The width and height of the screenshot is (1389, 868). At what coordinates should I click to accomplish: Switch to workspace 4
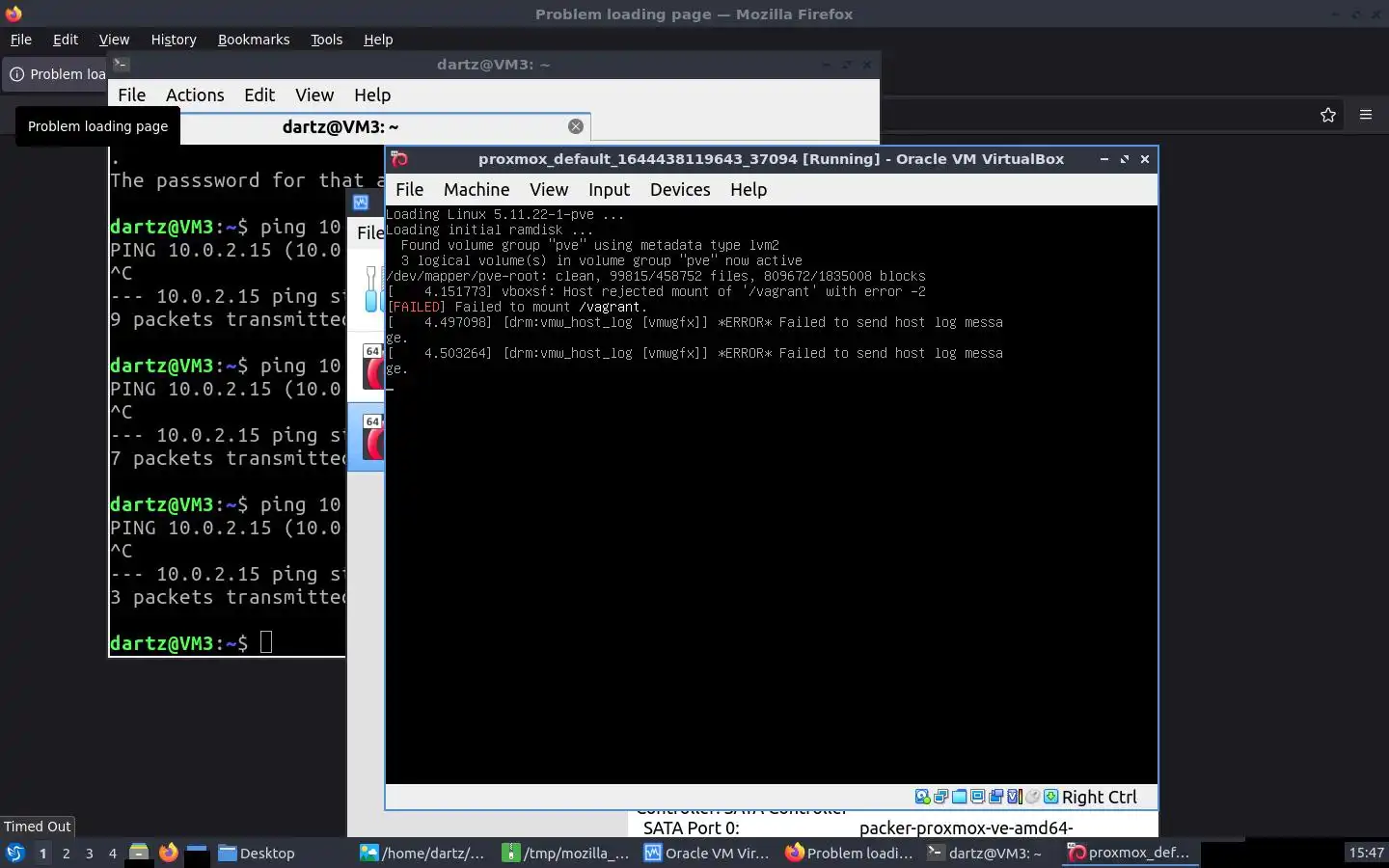point(112,853)
